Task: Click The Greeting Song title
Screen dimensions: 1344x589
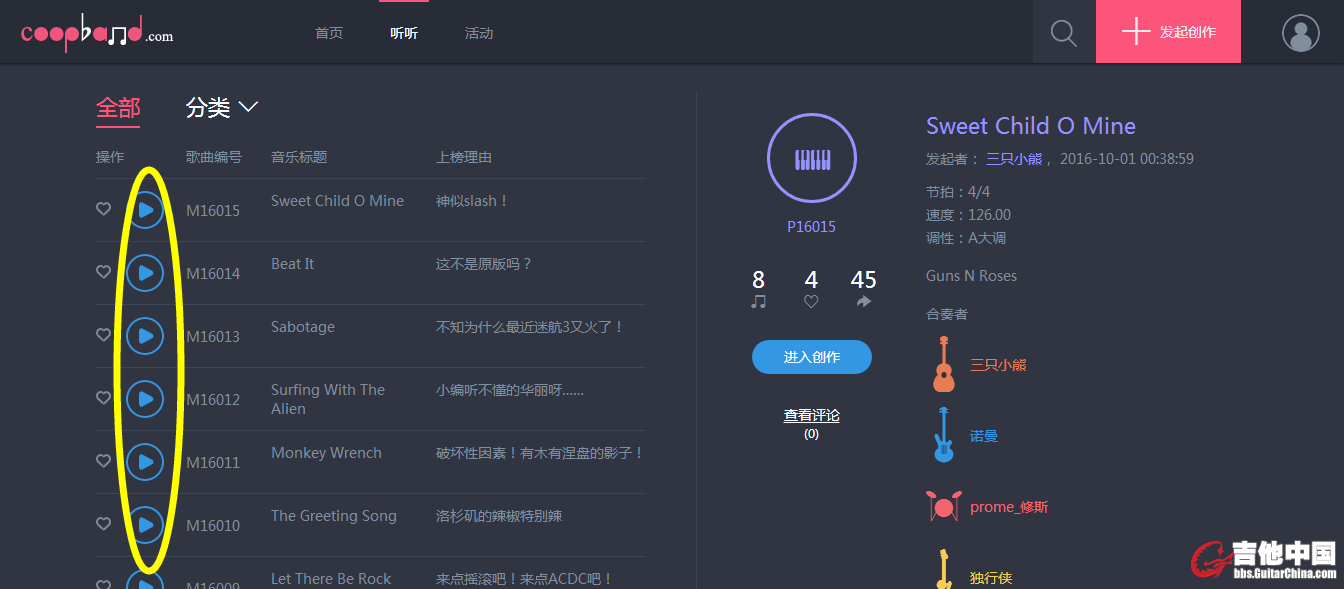Action: pos(334,516)
